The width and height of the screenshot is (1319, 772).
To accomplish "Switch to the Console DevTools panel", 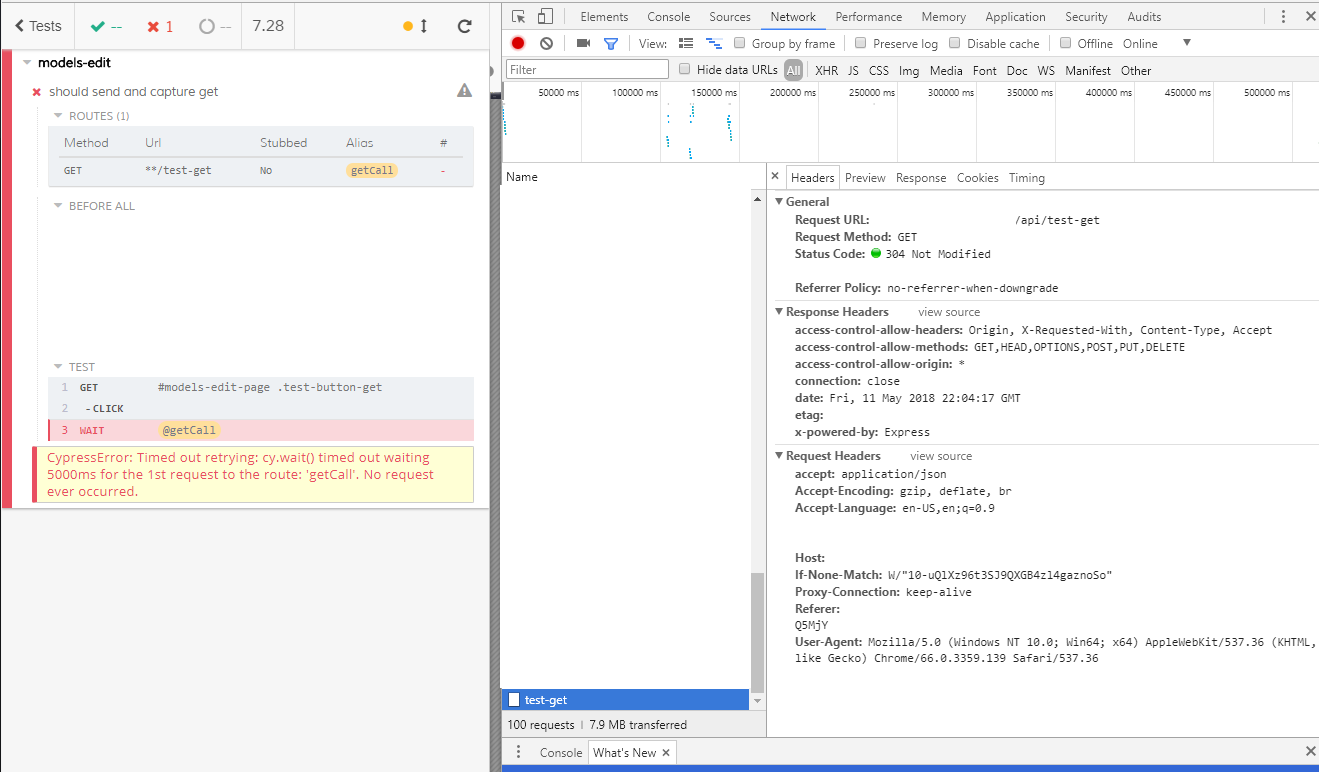I will (x=668, y=16).
